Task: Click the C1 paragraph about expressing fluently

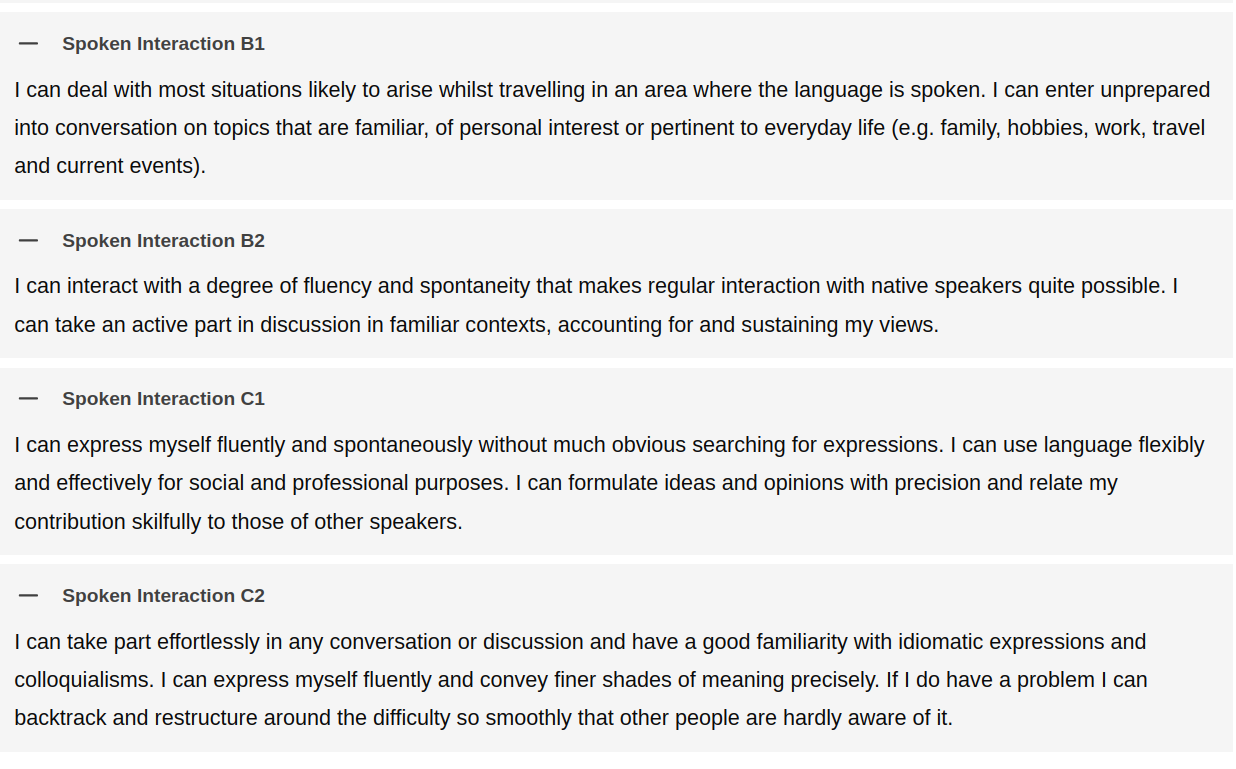Action: click(609, 483)
